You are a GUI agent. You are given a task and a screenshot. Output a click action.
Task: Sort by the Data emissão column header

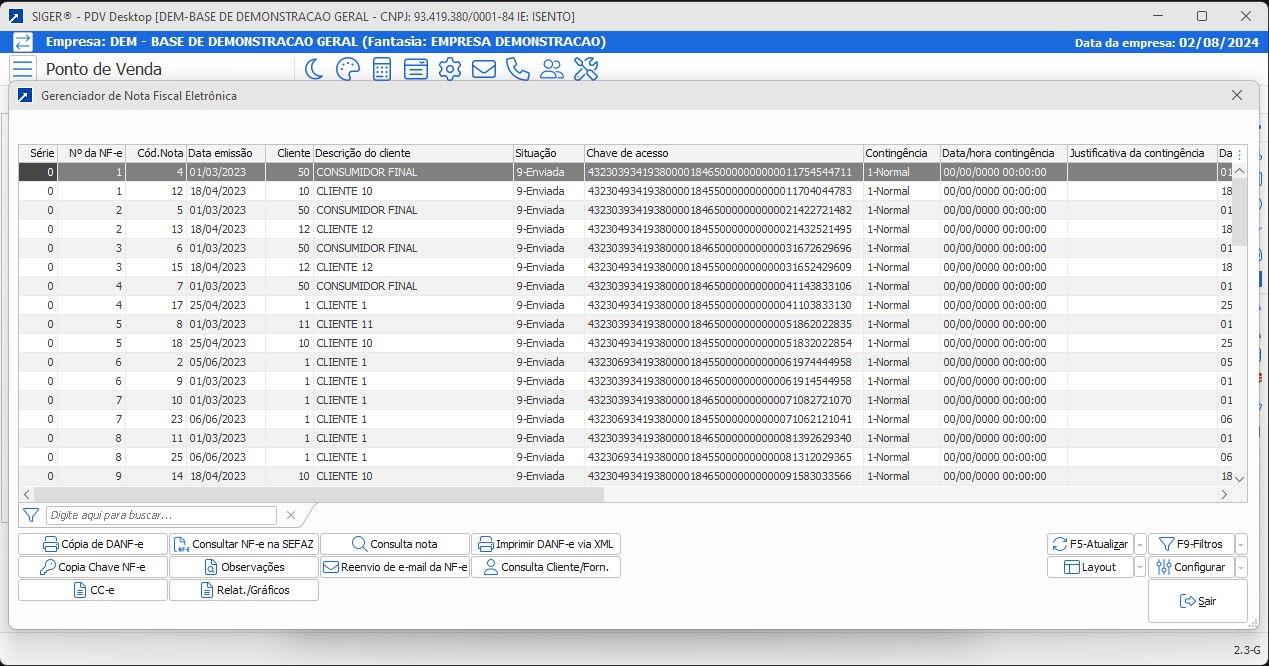225,153
